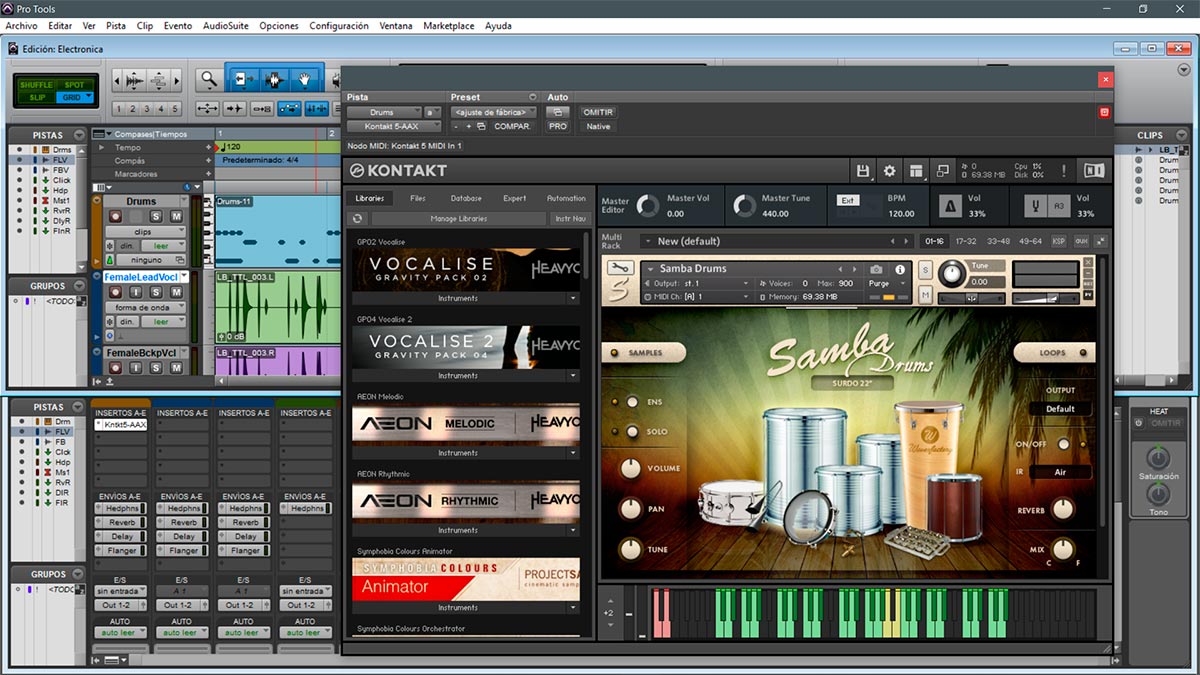Open Kontakt save and load menu
Image resolution: width=1200 pixels, height=675 pixels.
click(863, 171)
